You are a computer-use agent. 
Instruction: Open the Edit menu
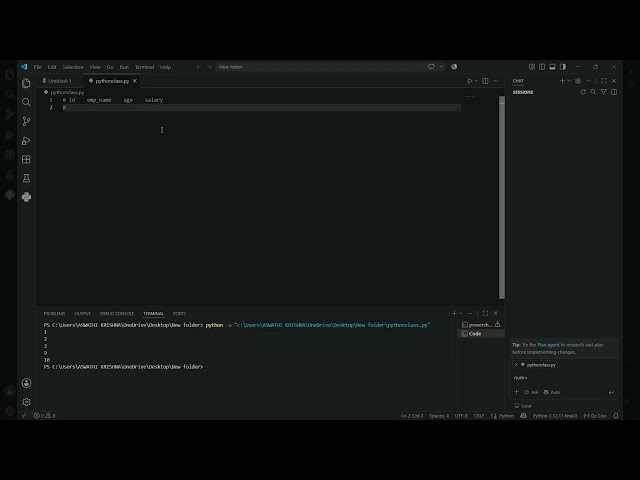(x=52, y=67)
